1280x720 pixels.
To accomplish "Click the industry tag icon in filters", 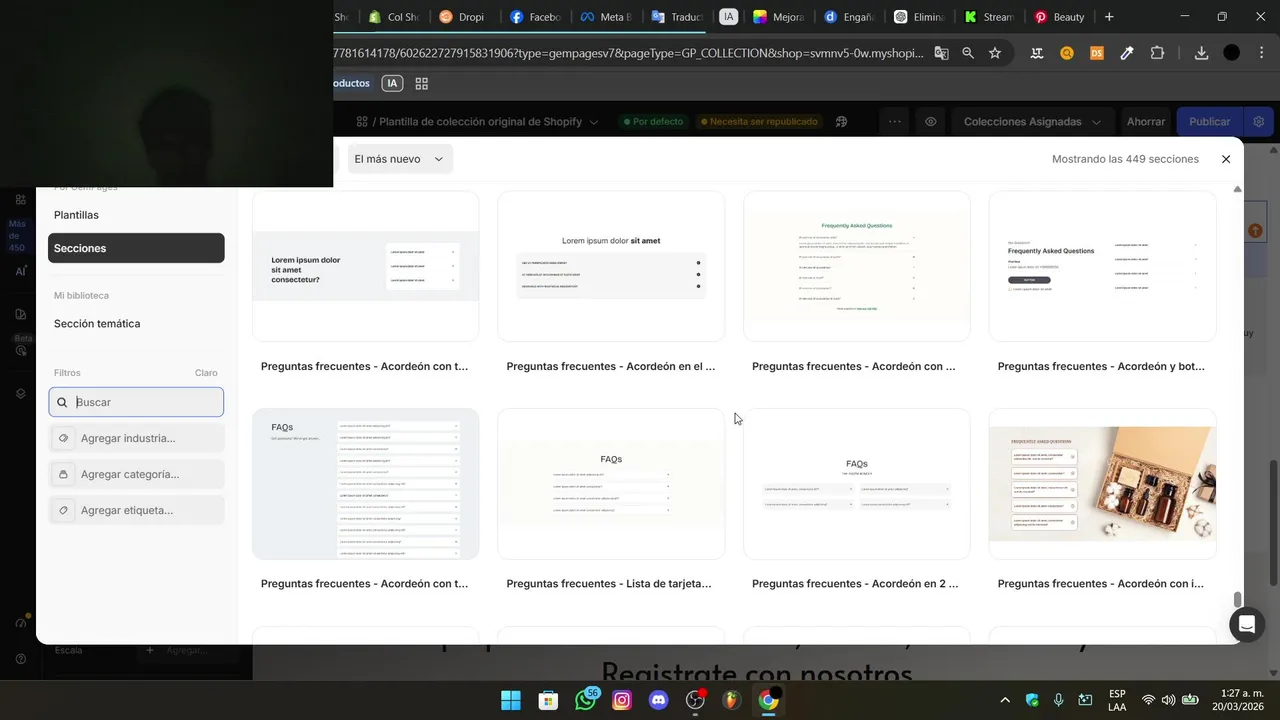I will (64, 438).
